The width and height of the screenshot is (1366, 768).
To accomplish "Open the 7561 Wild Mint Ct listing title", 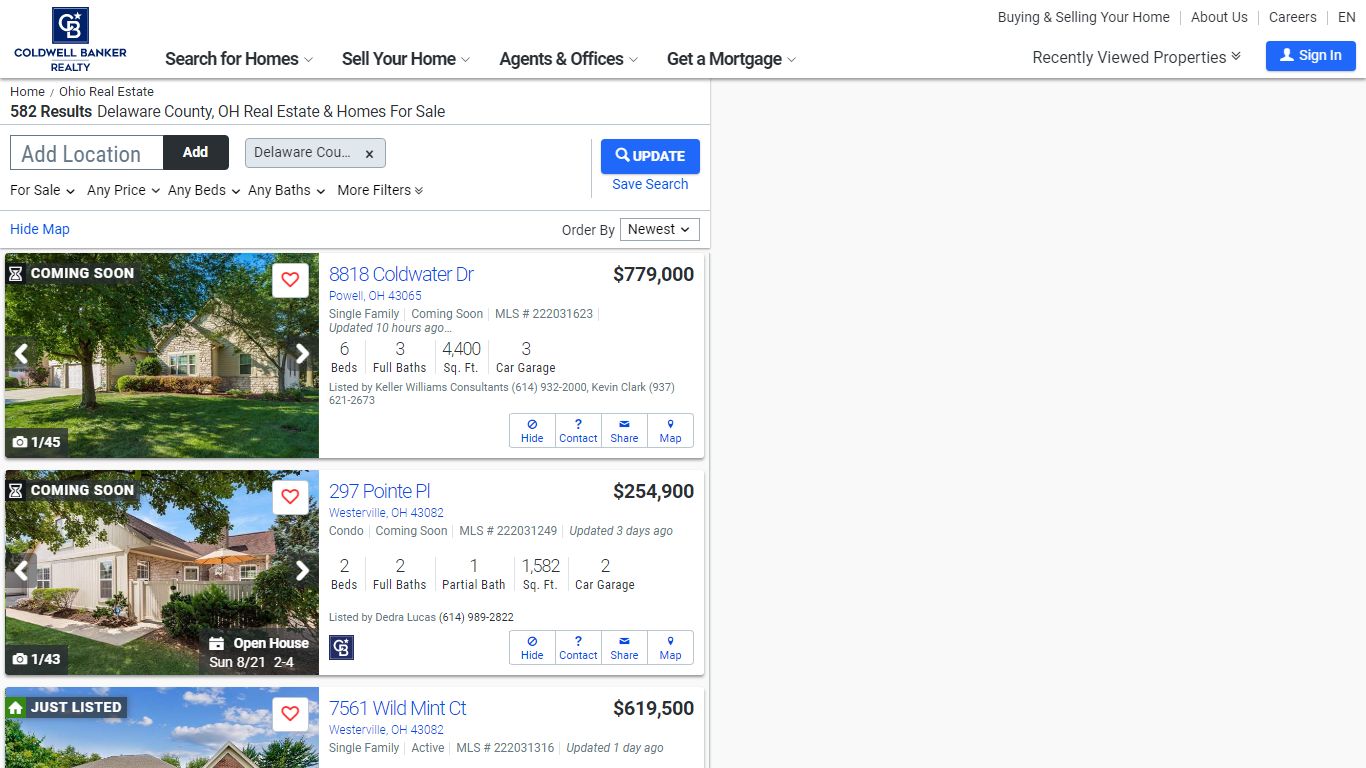I will [397, 708].
